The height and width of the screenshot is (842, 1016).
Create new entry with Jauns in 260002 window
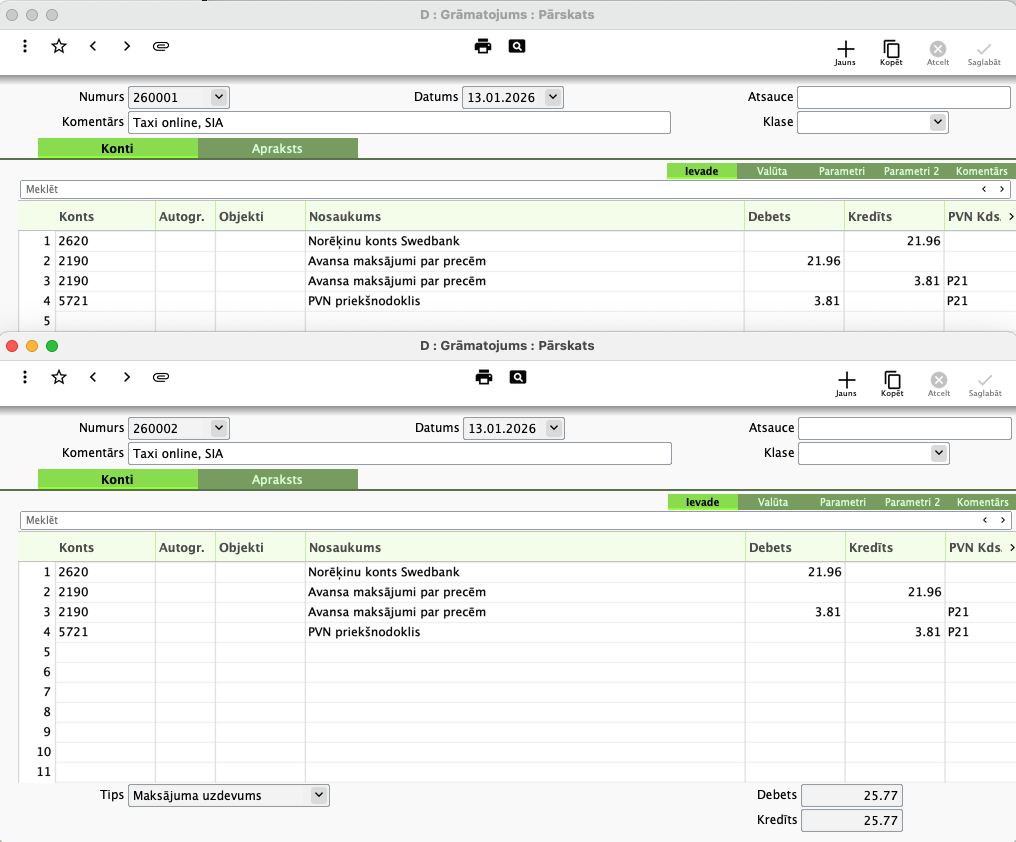(x=846, y=383)
